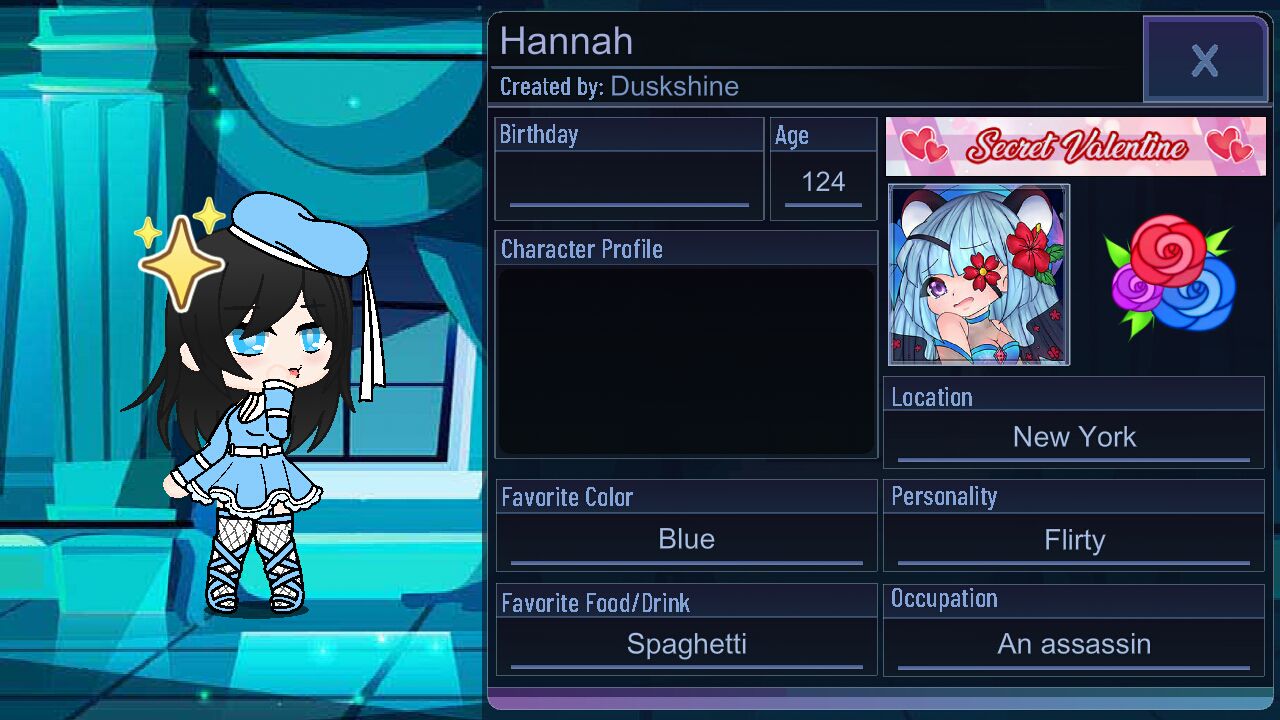This screenshot has height=720, width=1280.
Task: Close the Hannah profile panel with X
Action: click(x=1205, y=60)
